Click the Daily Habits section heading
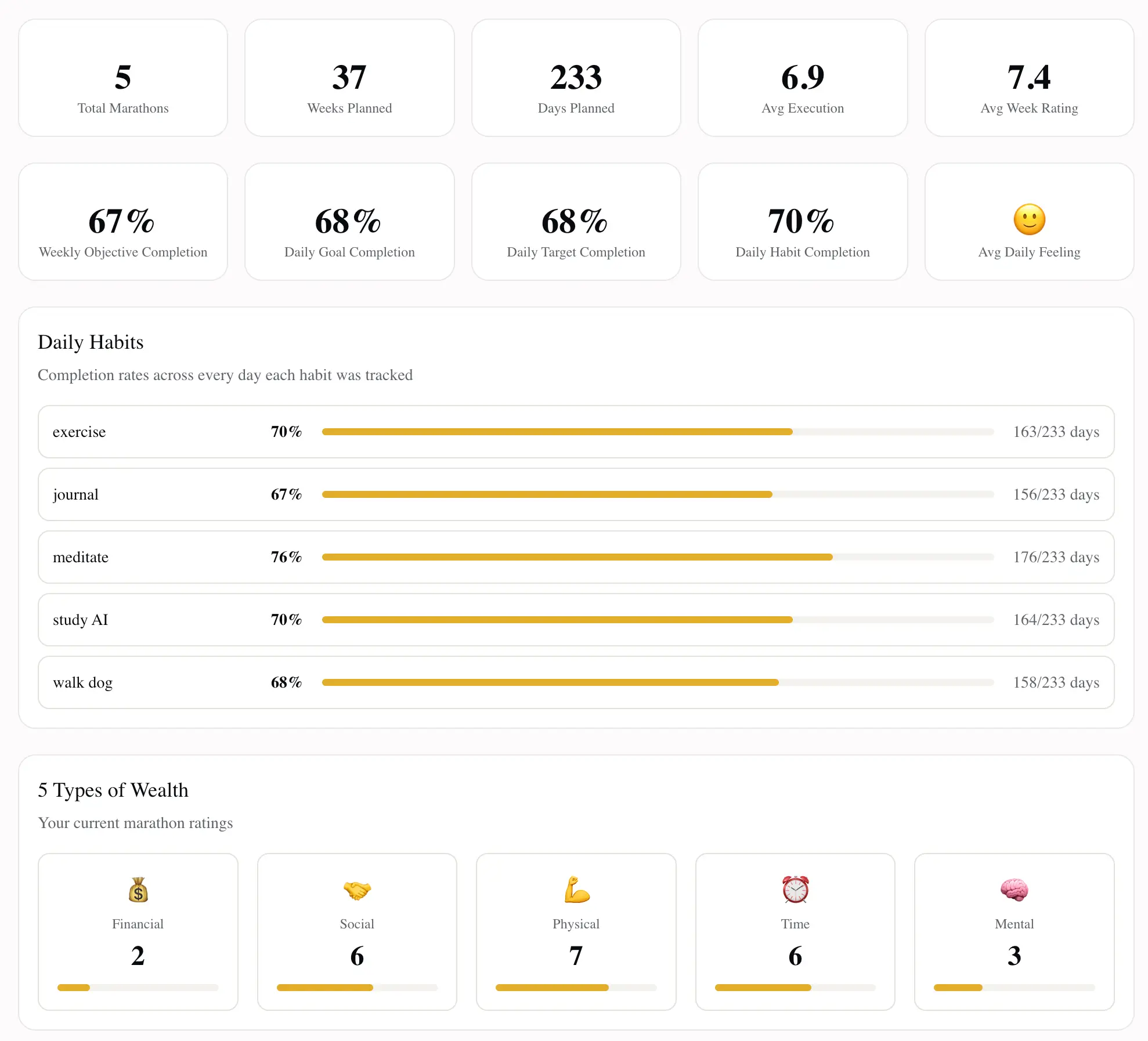 [x=91, y=342]
